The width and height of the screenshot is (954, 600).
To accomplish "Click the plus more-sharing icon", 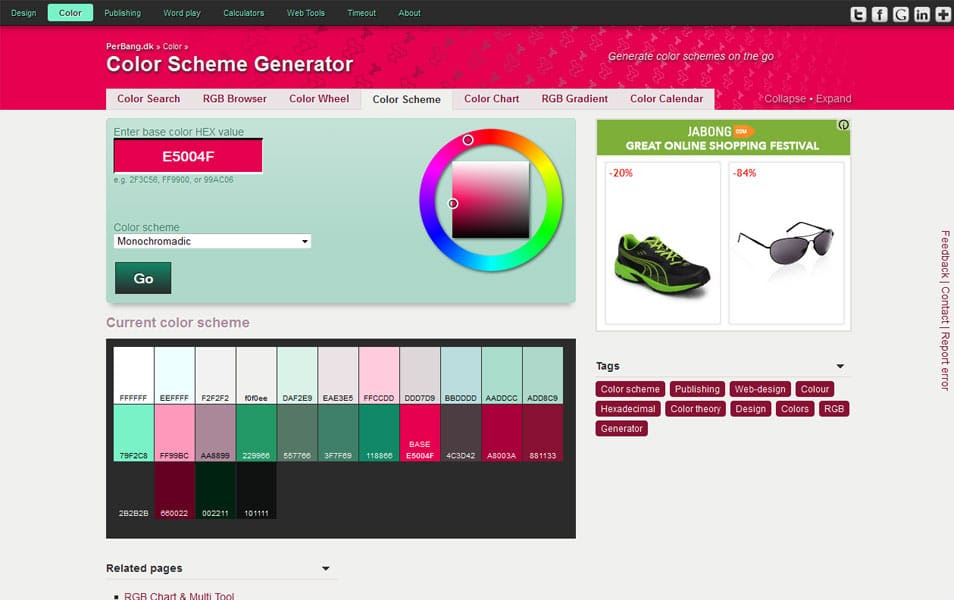I will click(943, 14).
